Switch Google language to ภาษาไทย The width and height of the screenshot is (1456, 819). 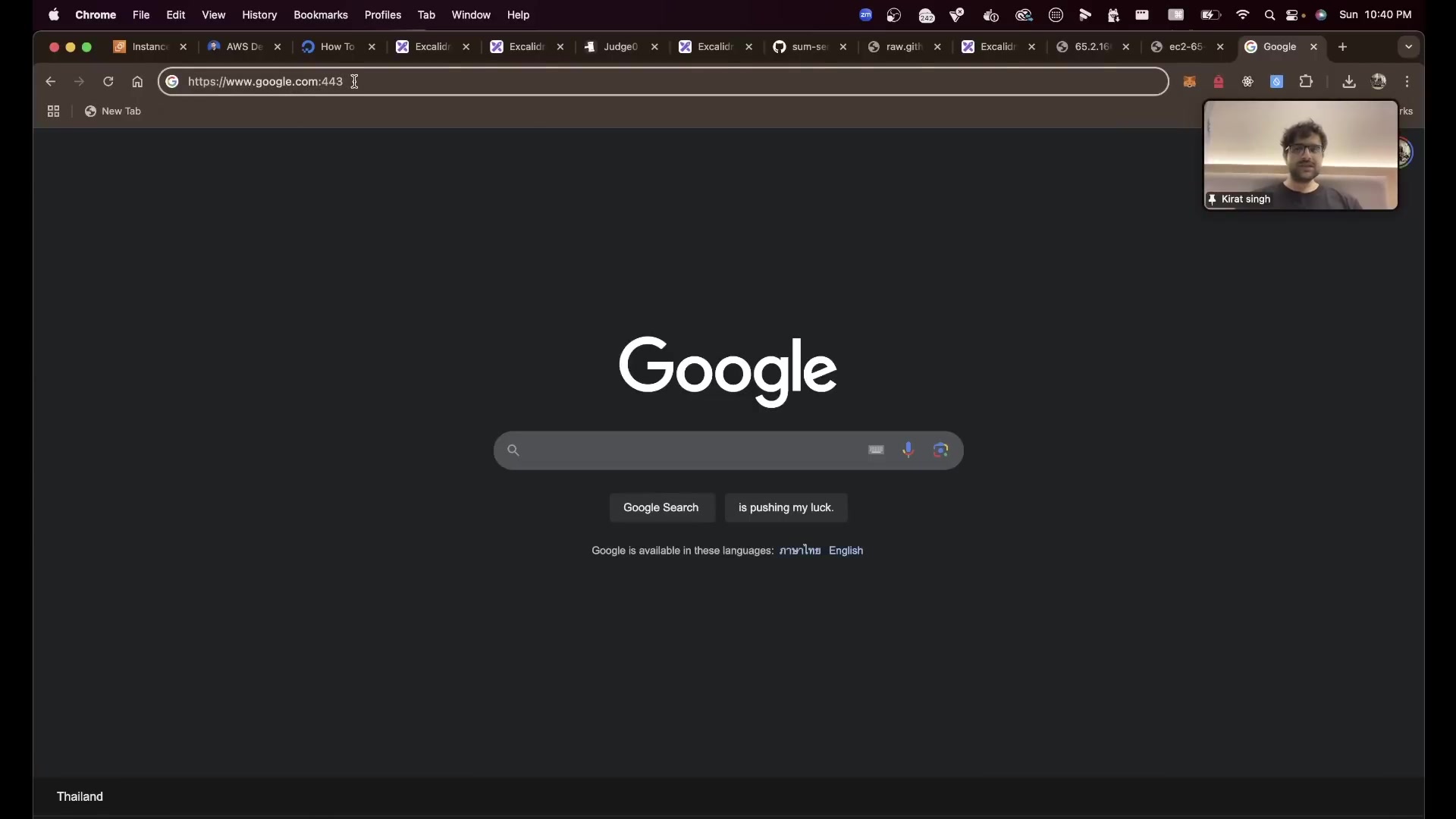coord(800,551)
